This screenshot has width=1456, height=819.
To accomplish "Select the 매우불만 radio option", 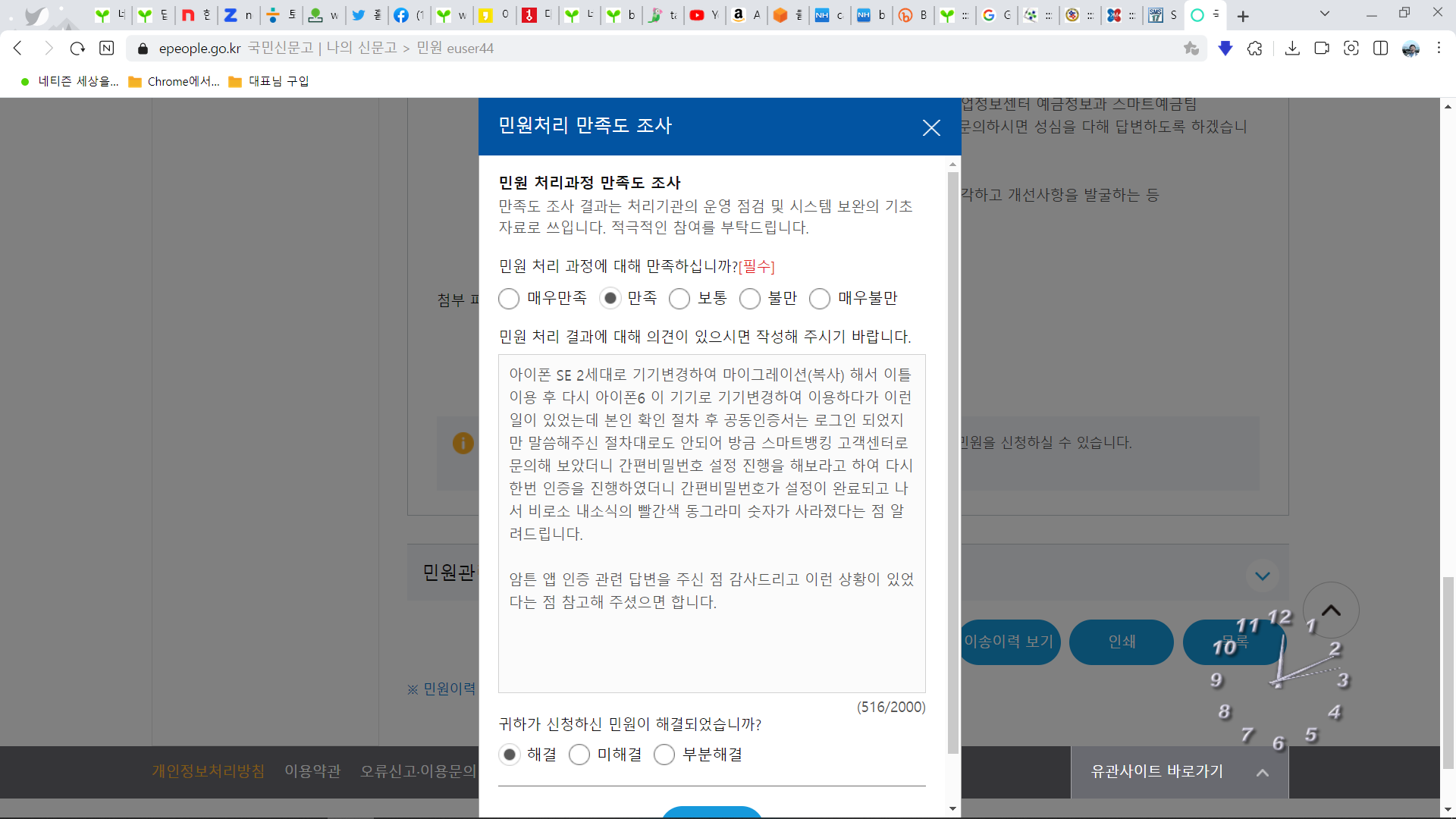I will click(x=820, y=299).
